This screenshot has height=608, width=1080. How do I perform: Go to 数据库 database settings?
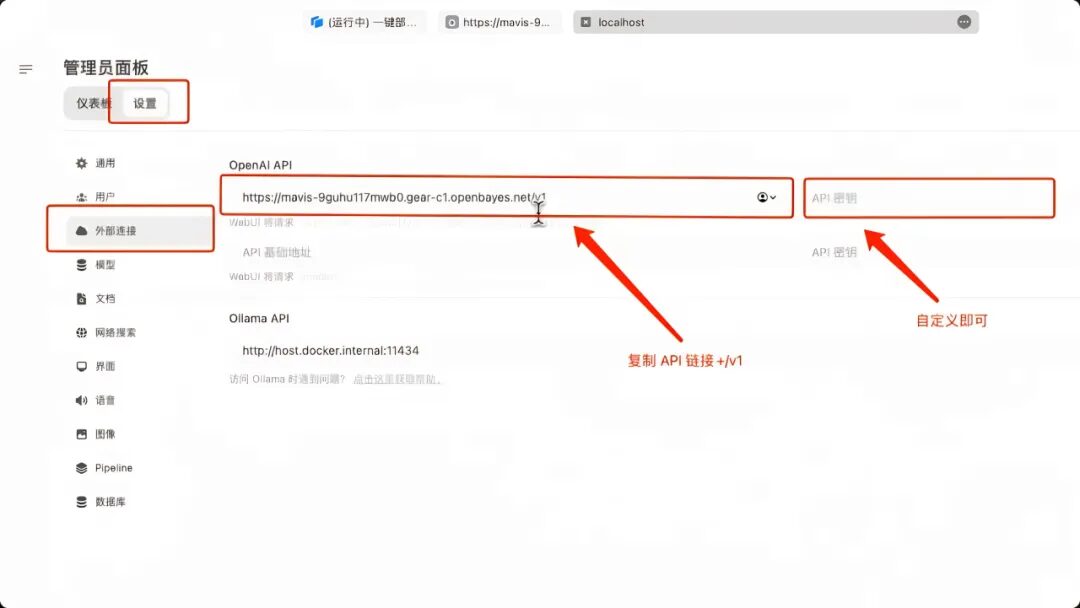110,502
